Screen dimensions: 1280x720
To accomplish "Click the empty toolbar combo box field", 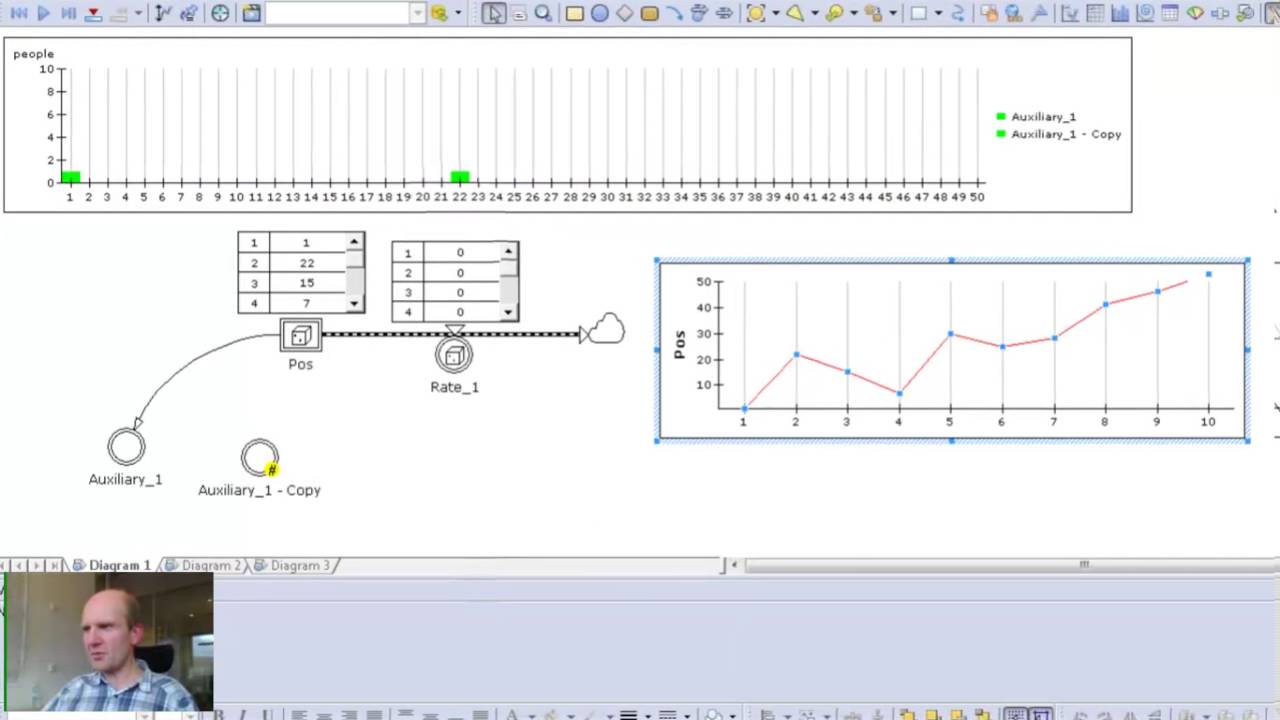I will click(x=338, y=13).
